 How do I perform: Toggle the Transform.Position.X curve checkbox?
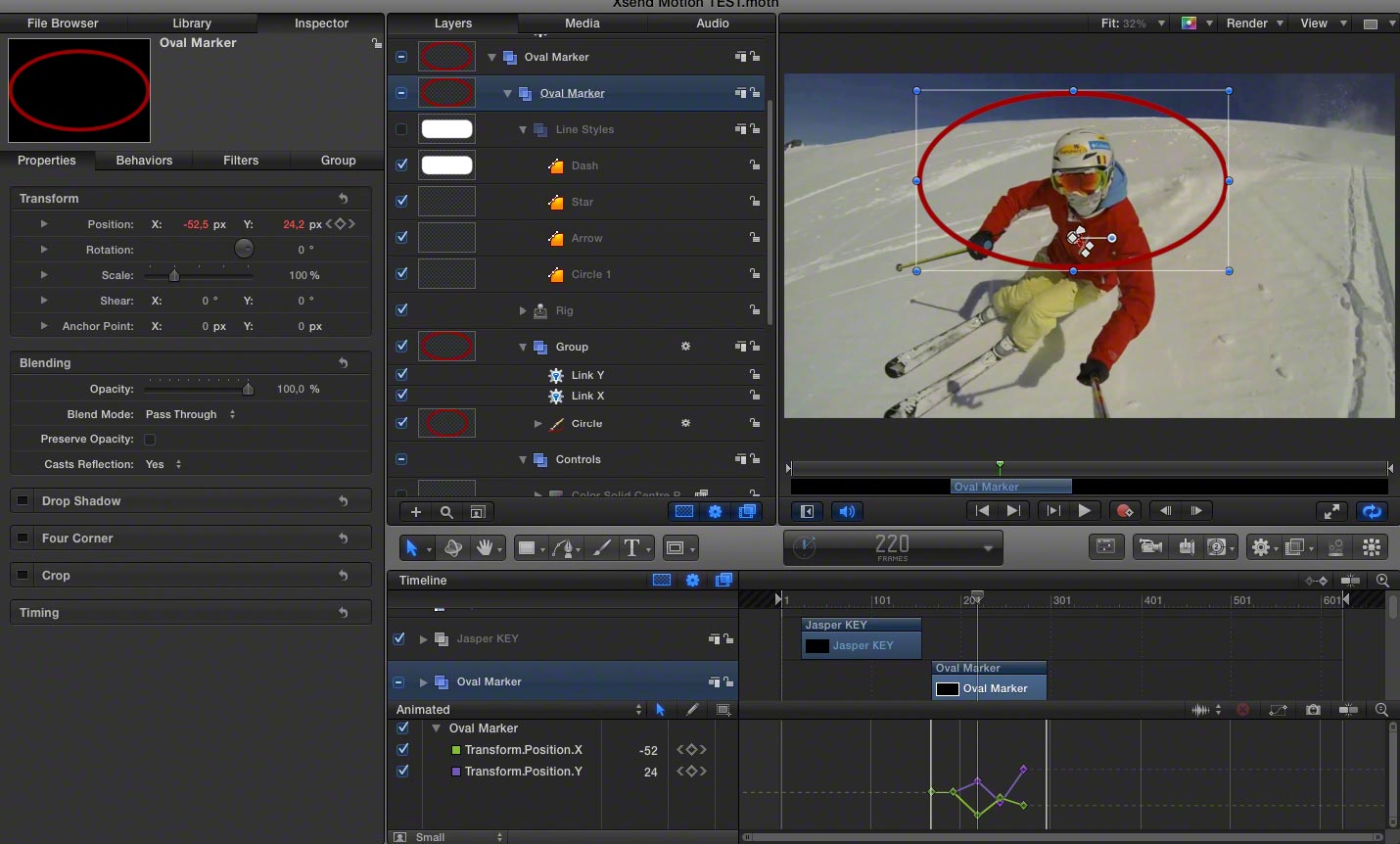point(402,750)
